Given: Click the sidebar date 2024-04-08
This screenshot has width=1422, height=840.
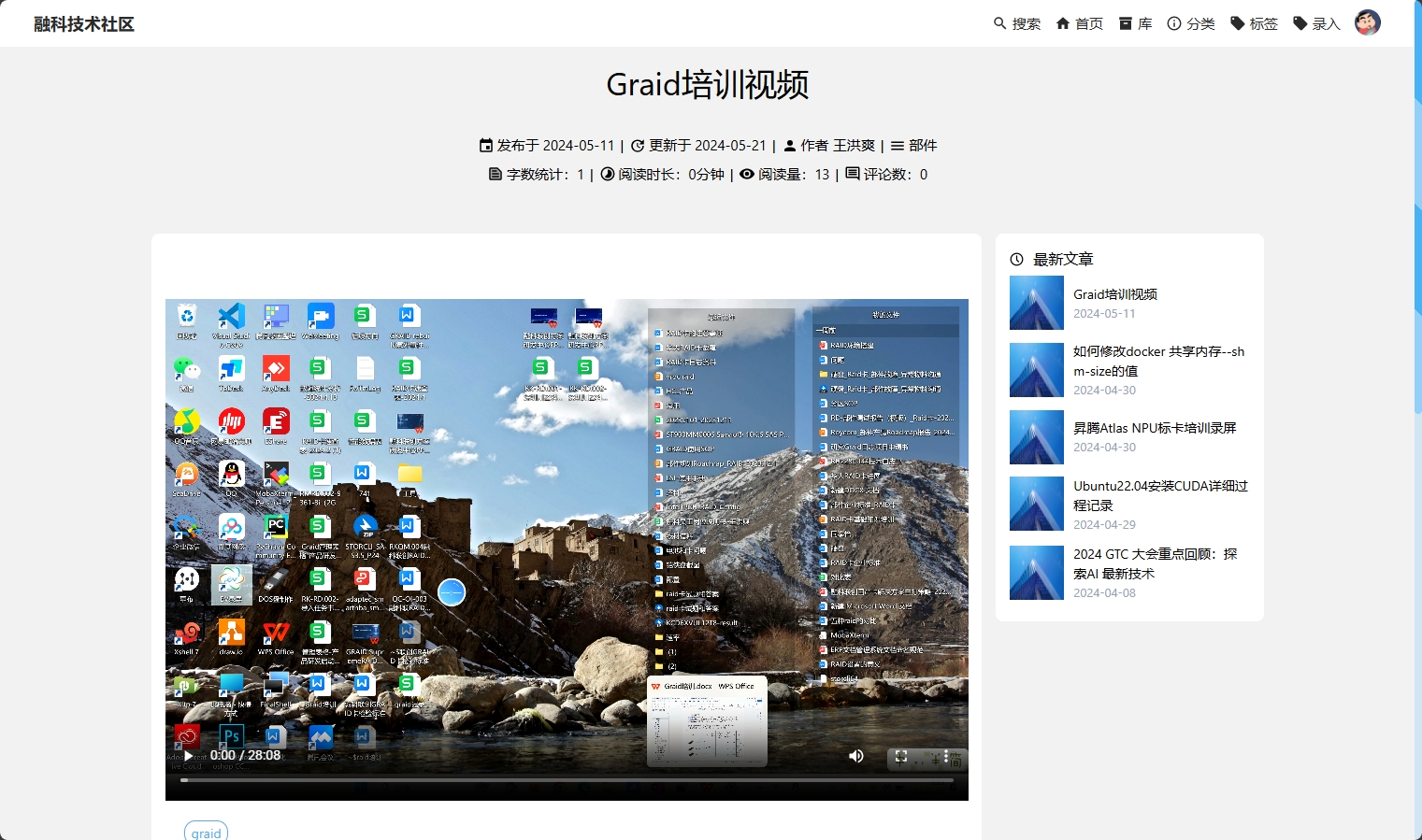Looking at the screenshot, I should tap(1104, 592).
